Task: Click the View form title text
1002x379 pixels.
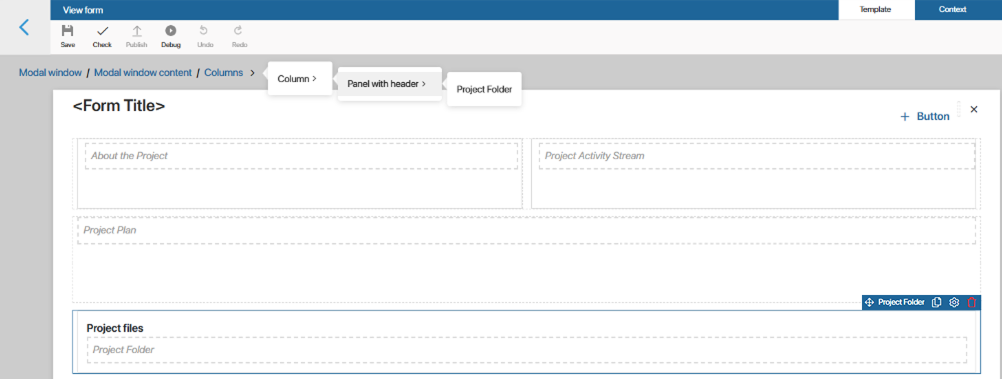Action: (x=83, y=10)
